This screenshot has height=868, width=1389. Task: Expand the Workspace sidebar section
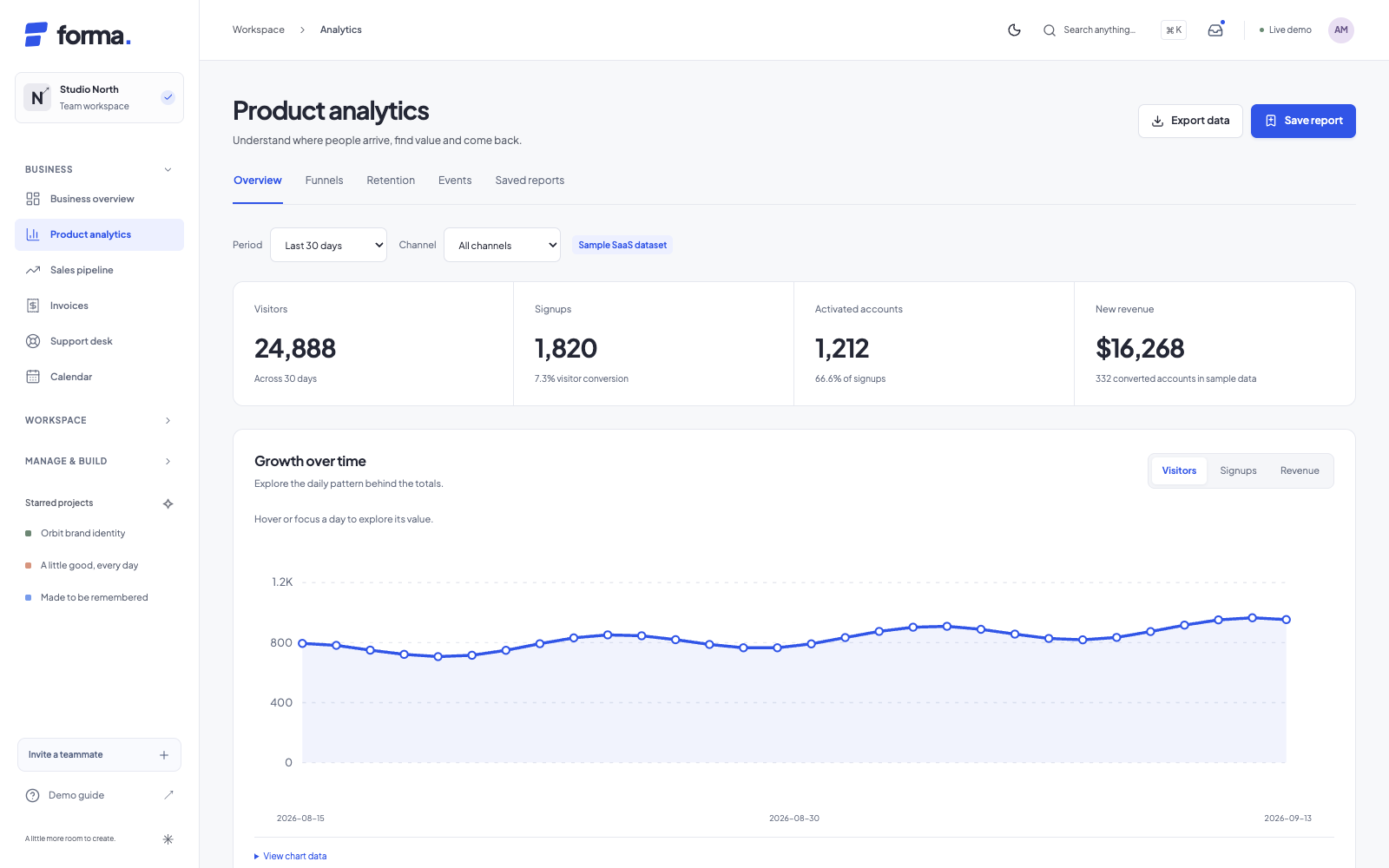(x=99, y=420)
